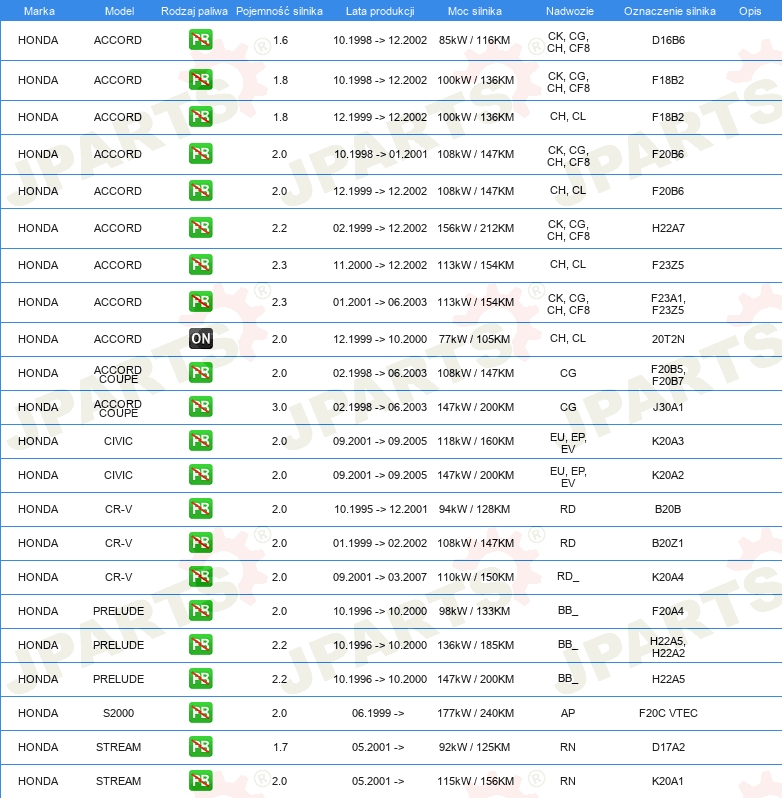Image resolution: width=782 pixels, height=798 pixels.
Task: Select engine code K20A2
Action: coord(668,475)
